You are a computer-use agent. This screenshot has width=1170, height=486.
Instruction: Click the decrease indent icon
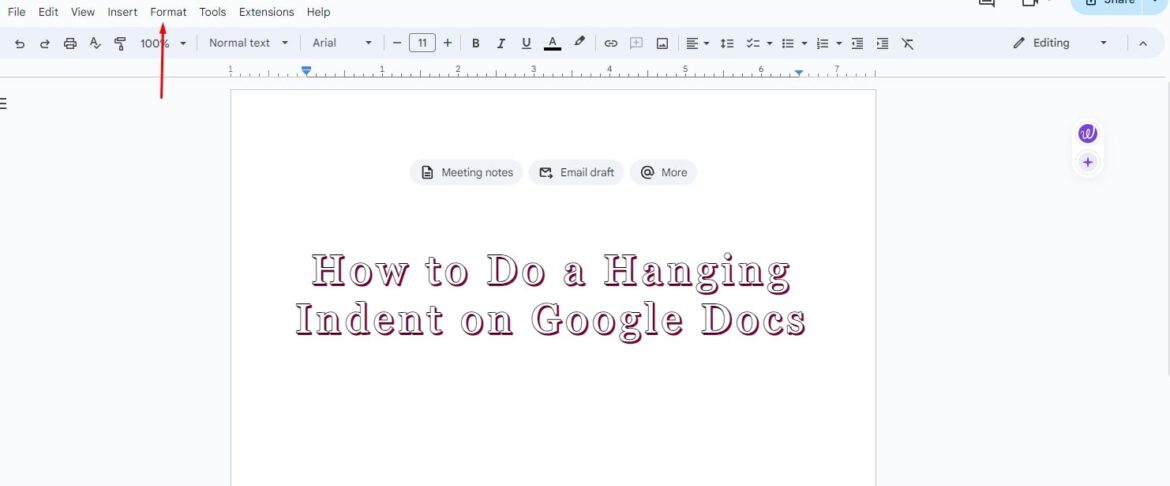pos(857,43)
